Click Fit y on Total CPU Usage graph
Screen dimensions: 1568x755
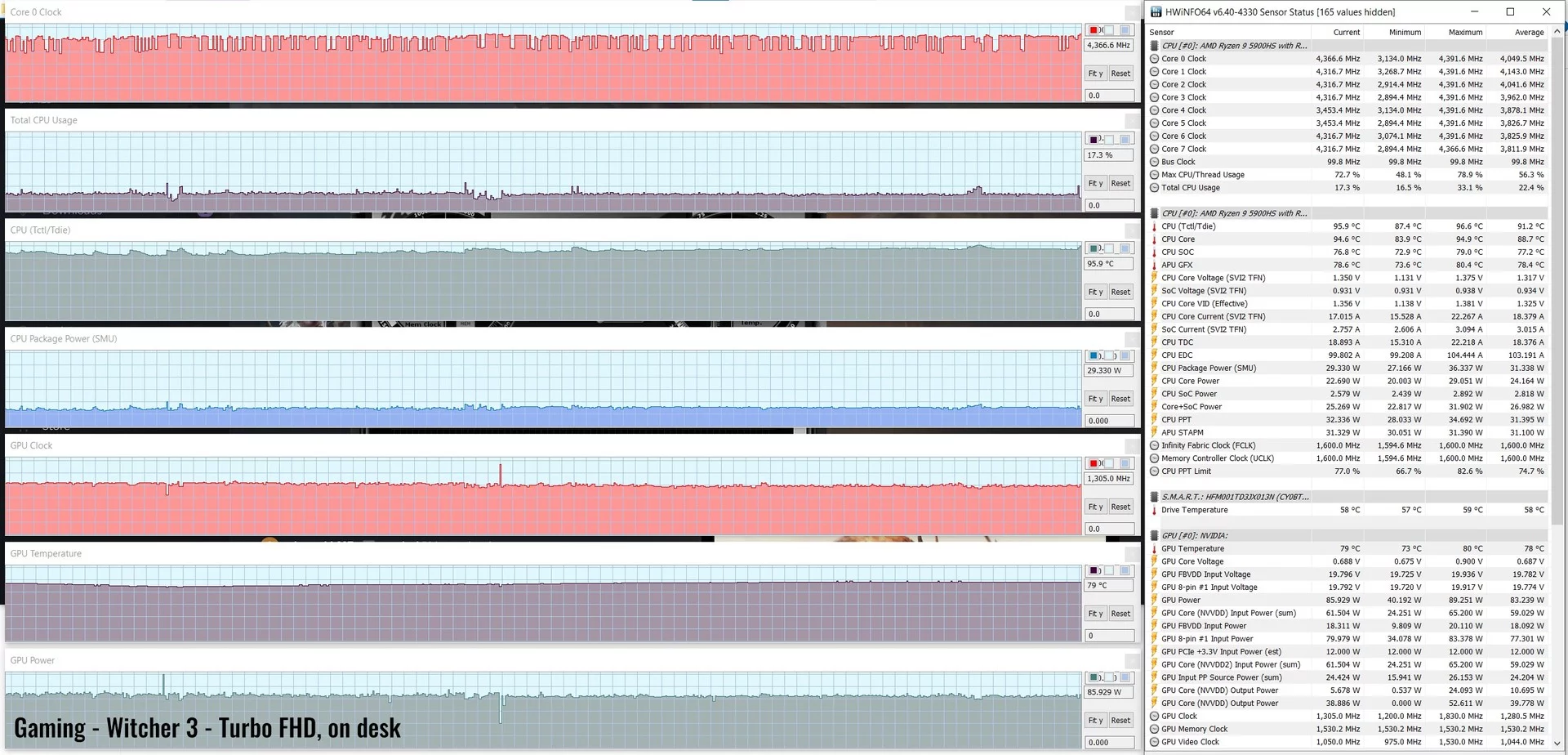coord(1095,183)
